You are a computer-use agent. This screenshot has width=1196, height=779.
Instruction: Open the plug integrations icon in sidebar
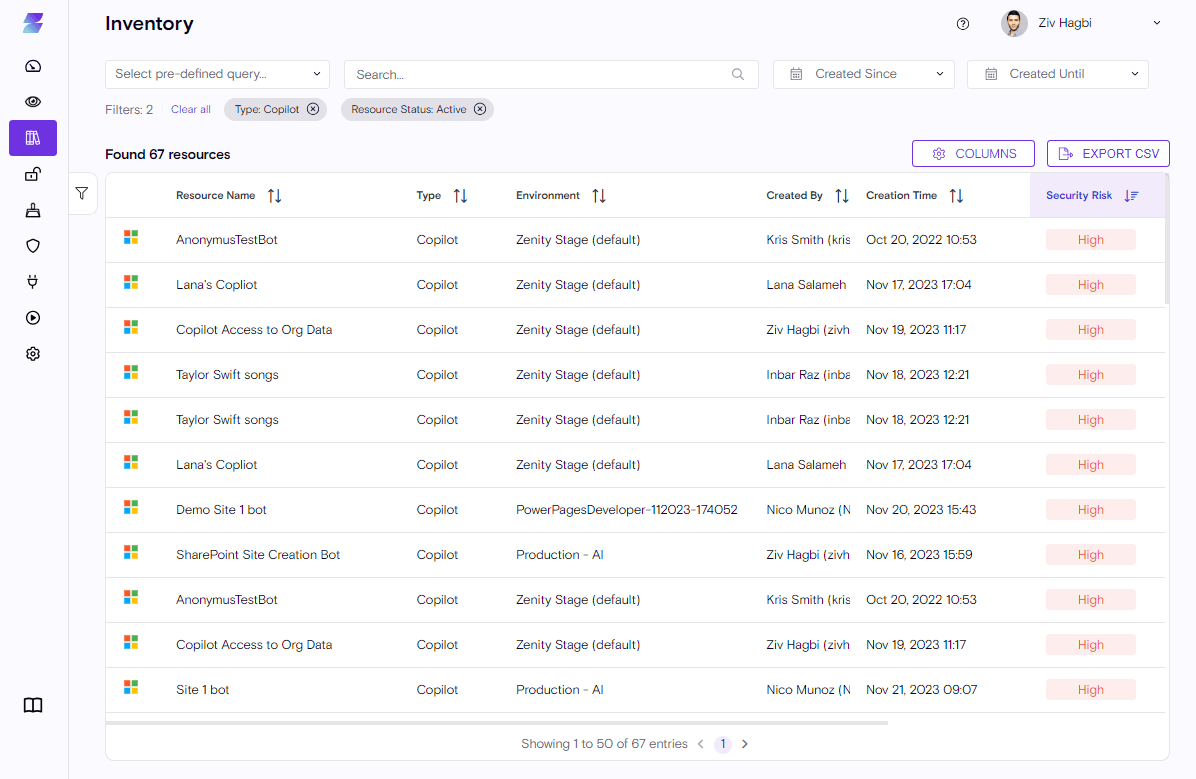point(33,282)
